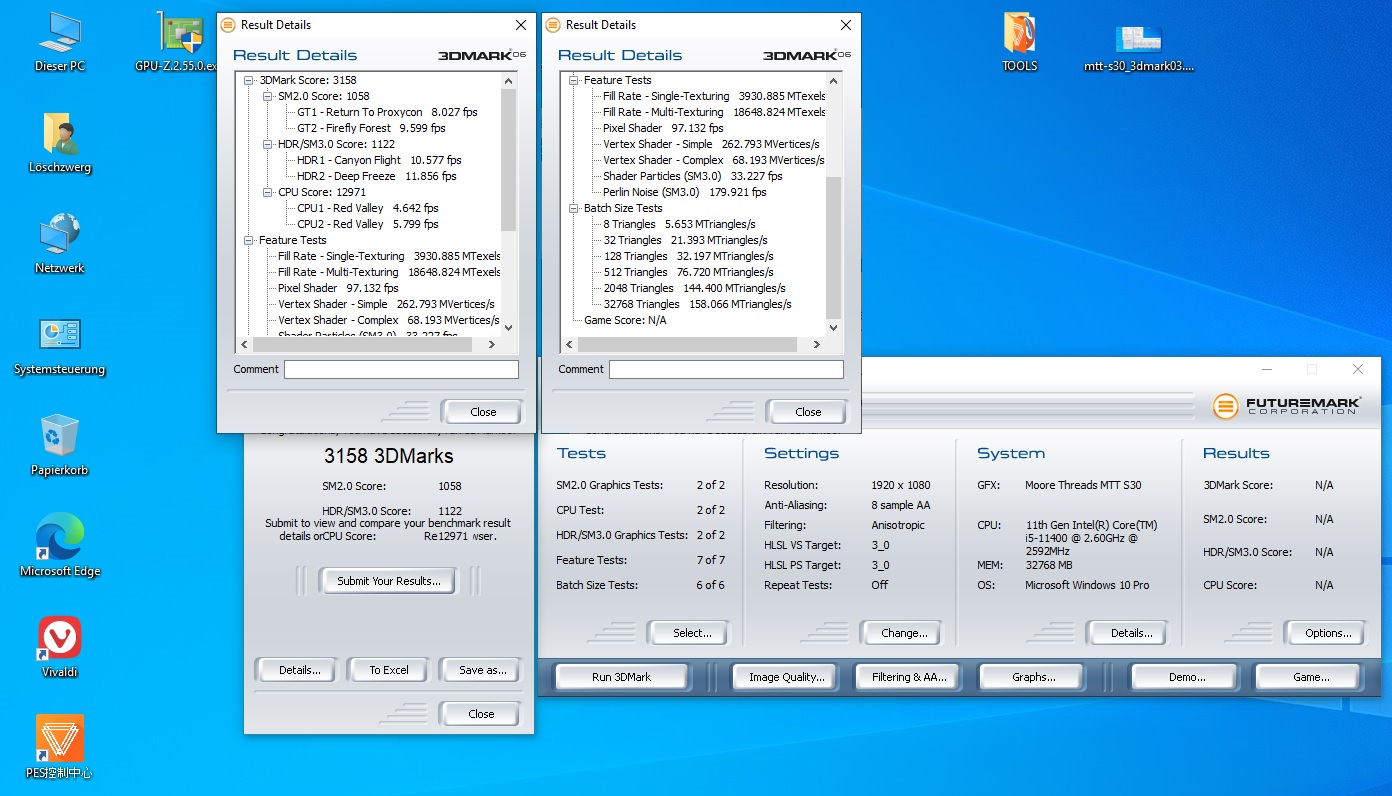
Task: Start benchmark with Run 3DMark button
Action: (621, 677)
